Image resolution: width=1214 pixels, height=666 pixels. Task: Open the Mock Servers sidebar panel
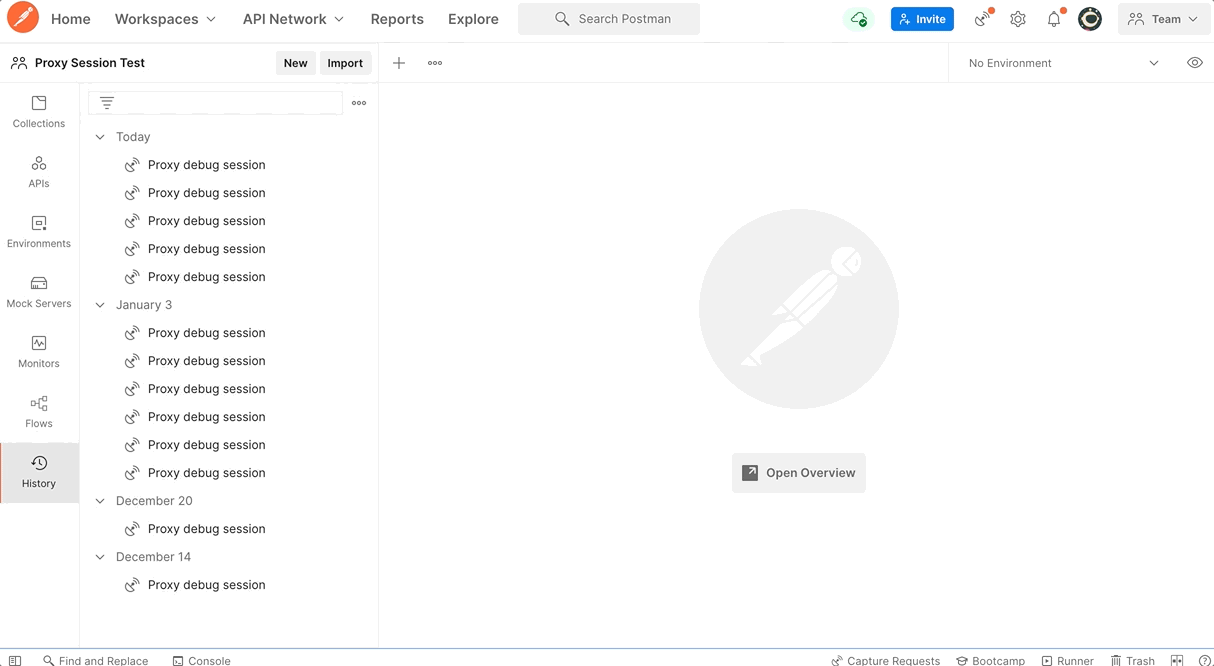point(39,292)
